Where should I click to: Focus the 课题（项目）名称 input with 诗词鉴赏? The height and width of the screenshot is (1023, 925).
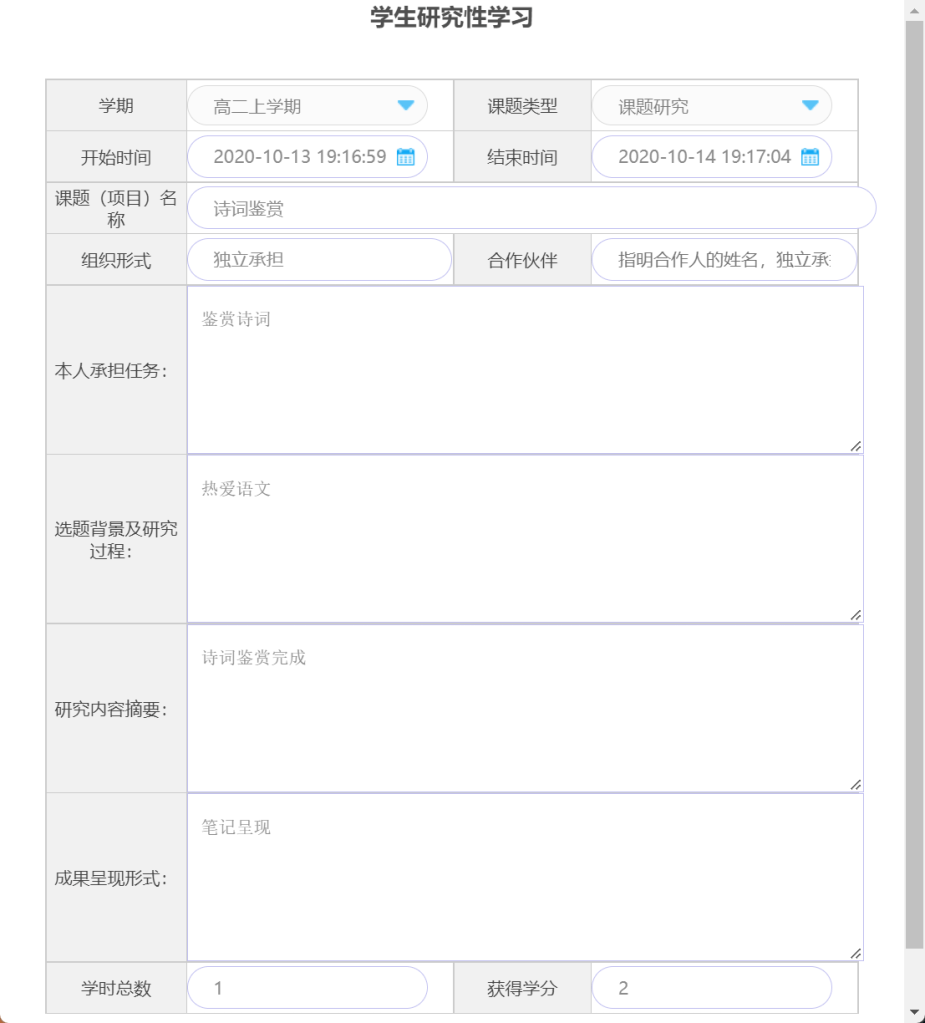click(x=530, y=208)
